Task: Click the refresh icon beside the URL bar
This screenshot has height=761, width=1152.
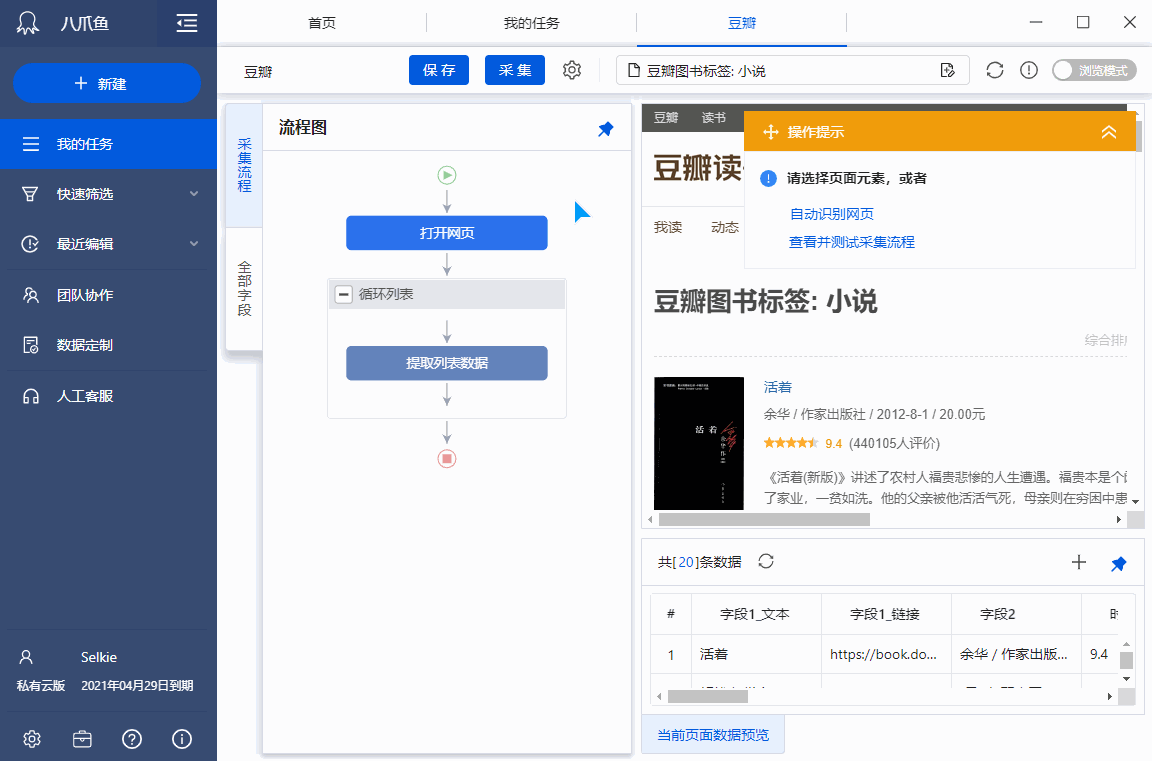Action: (994, 70)
